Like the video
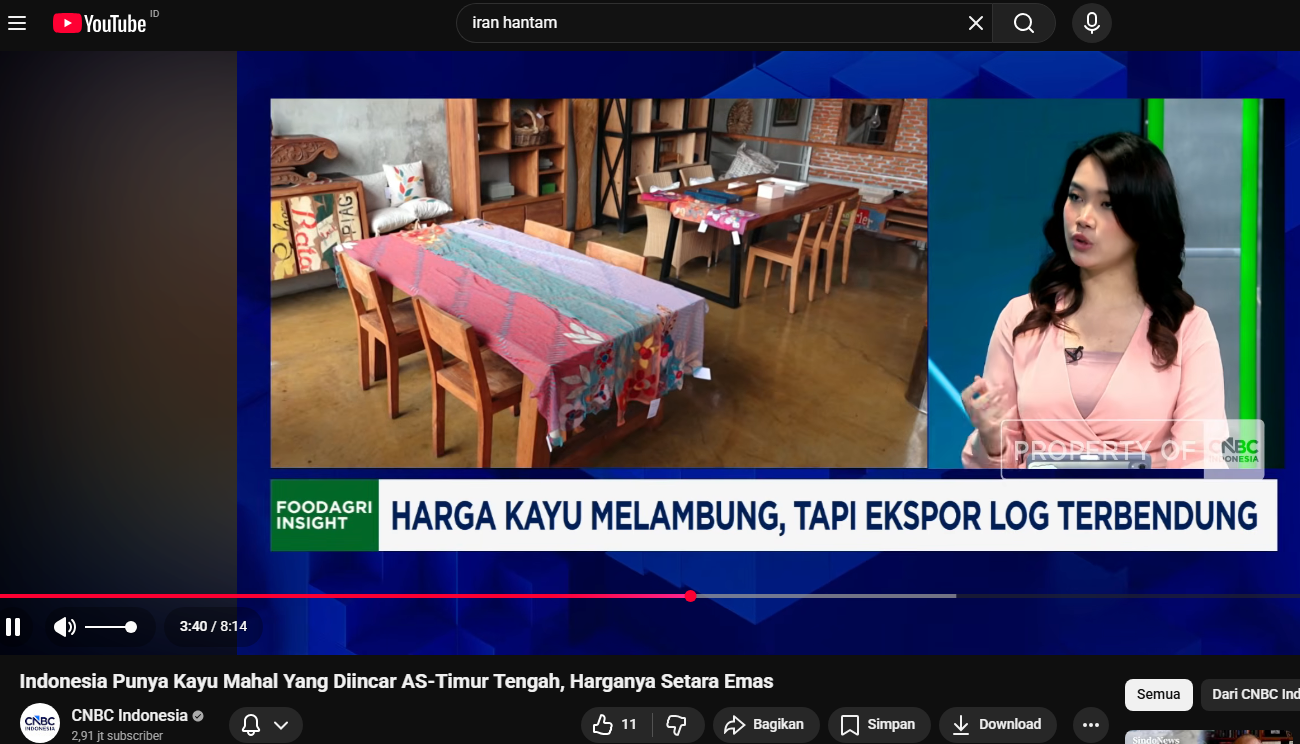 point(615,725)
